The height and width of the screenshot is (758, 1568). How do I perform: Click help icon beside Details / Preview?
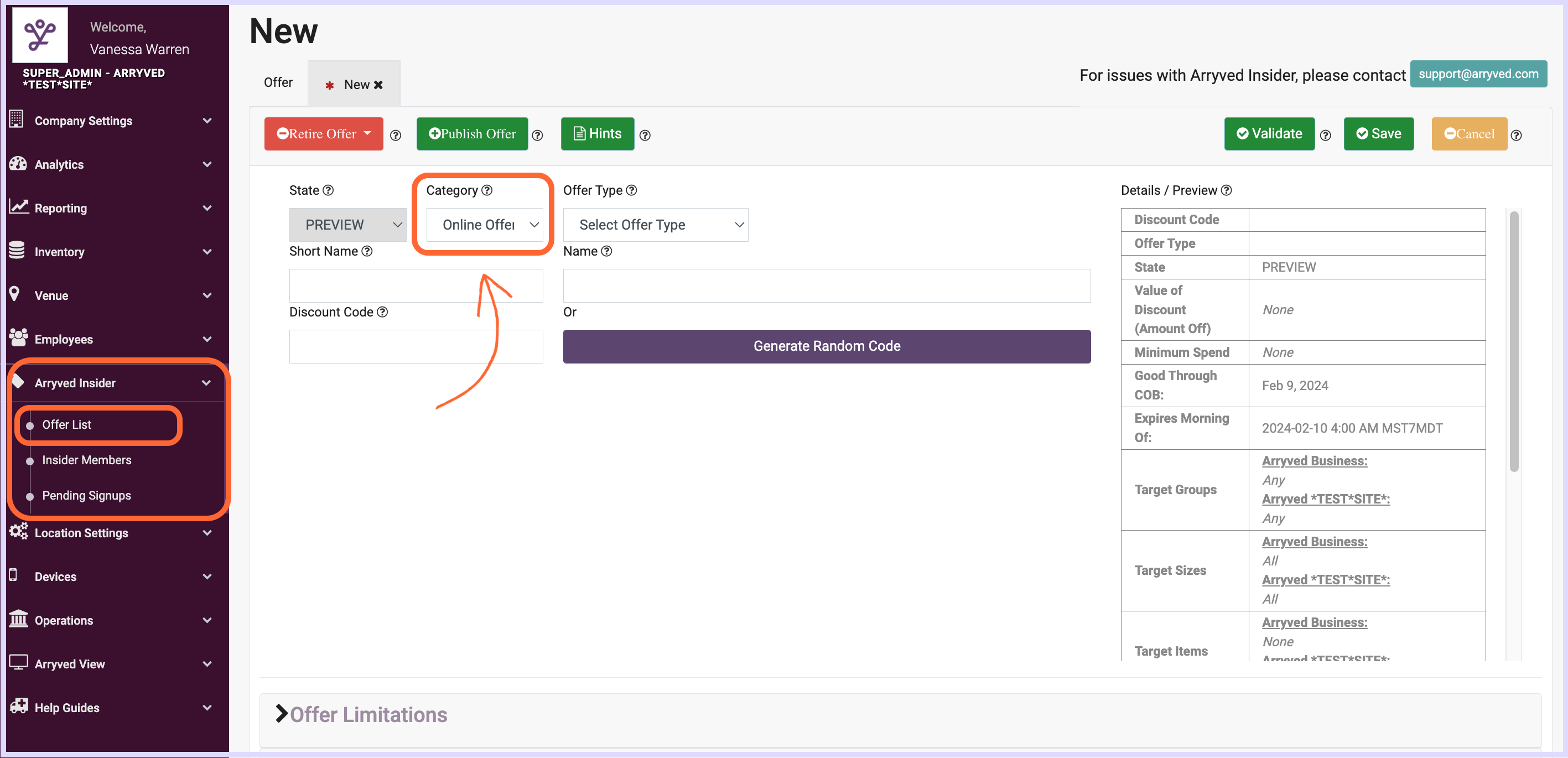(1227, 190)
